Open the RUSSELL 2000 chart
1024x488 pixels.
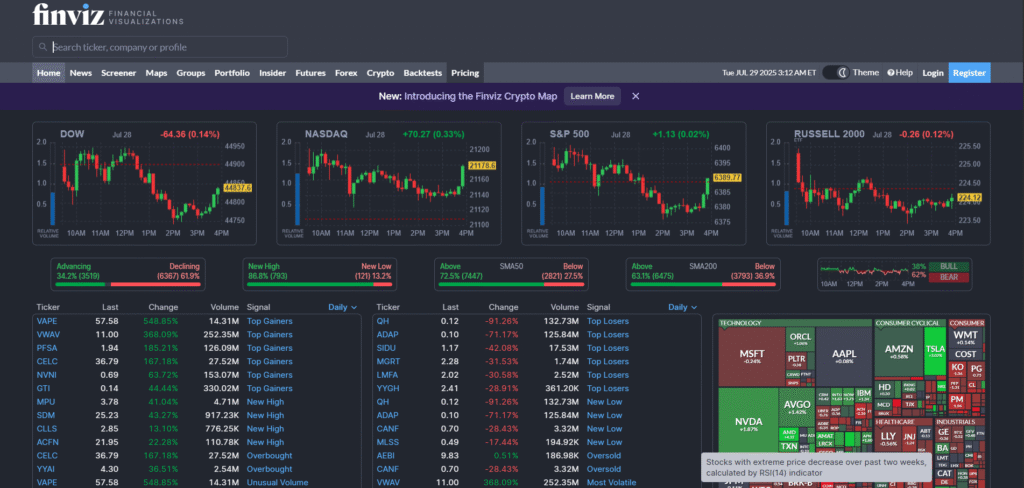tap(878, 184)
